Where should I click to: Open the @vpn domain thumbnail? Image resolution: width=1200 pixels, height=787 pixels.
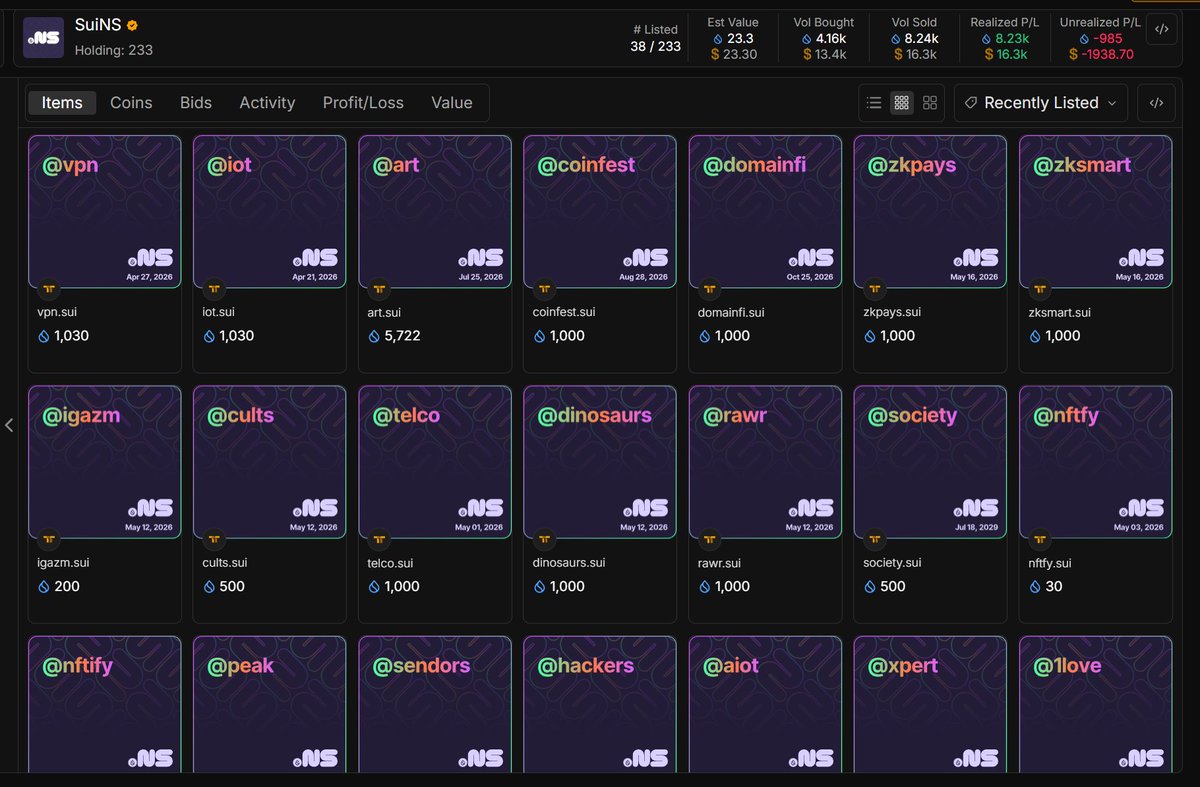tap(105, 212)
